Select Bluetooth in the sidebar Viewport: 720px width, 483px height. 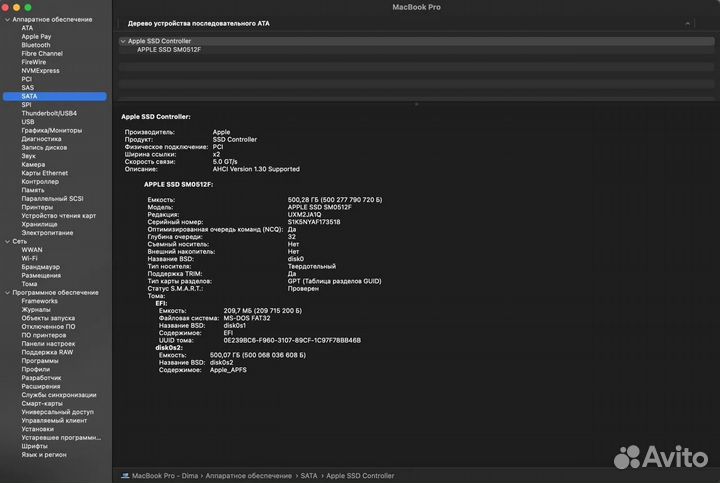pyautogui.click(x=36, y=45)
